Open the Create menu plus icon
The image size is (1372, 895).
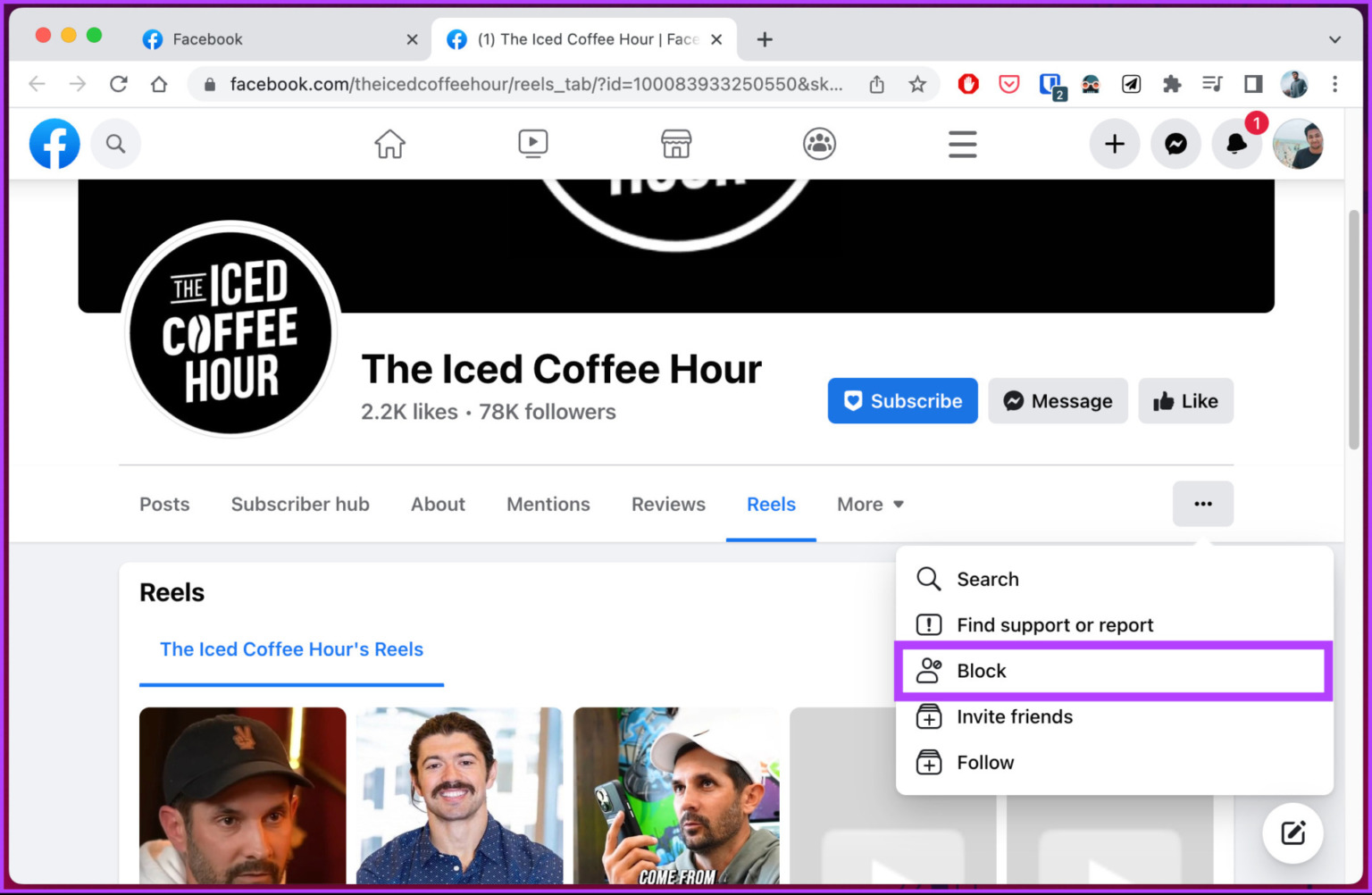[1114, 144]
